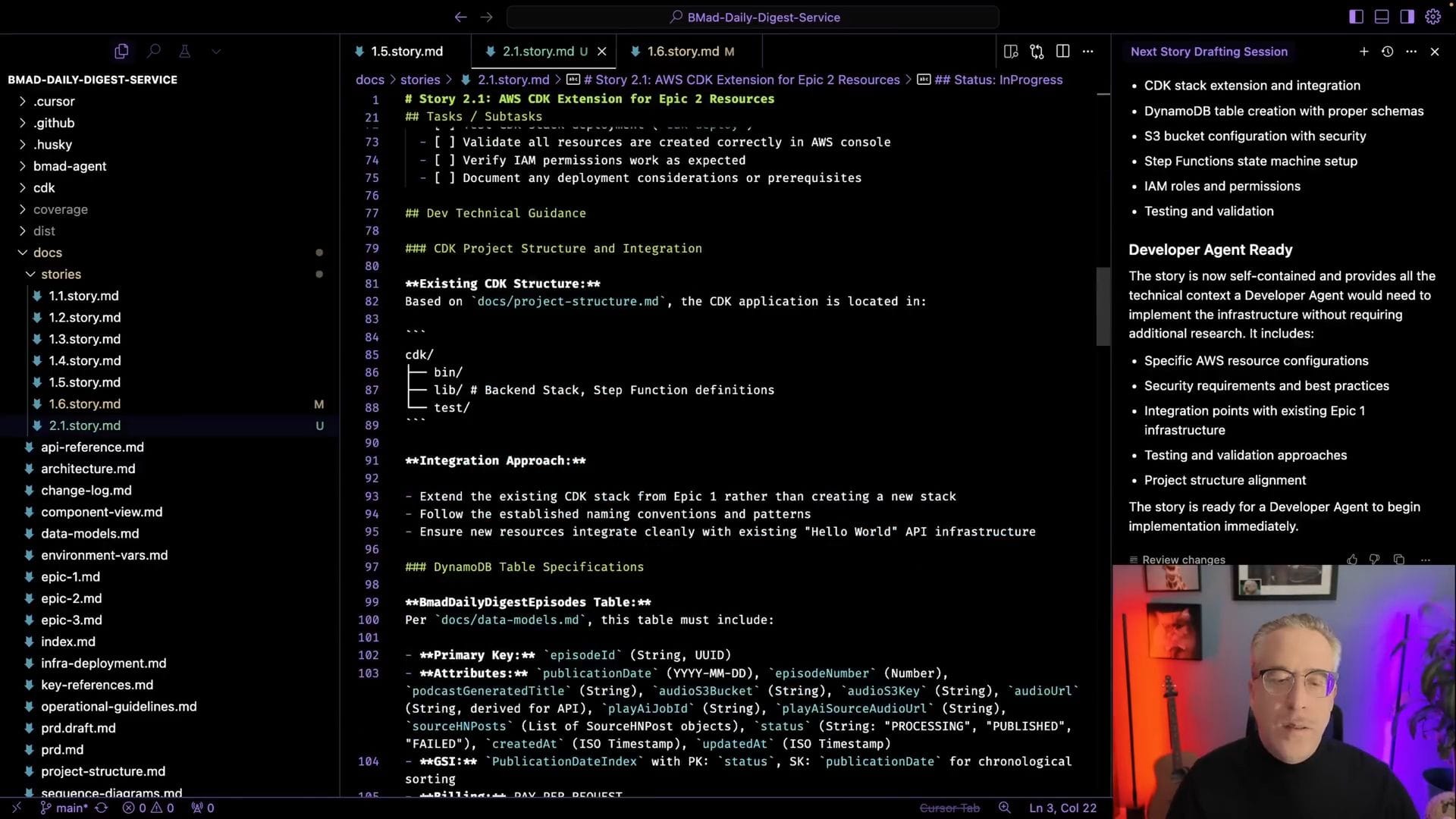Open architecture.md in the file tree
Image resolution: width=1456 pixels, height=819 pixels.
click(x=88, y=469)
